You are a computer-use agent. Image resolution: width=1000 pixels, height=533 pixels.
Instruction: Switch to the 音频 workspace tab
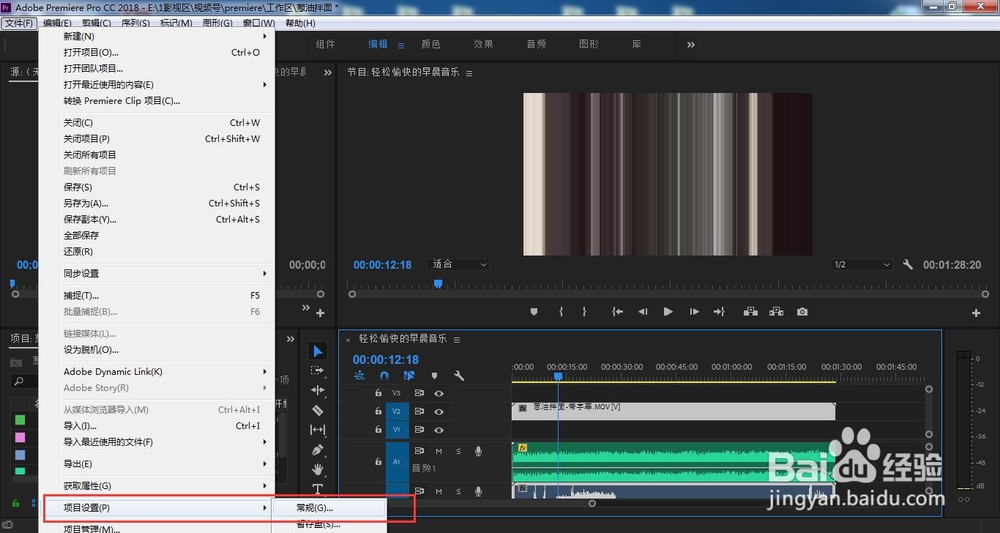click(536, 45)
